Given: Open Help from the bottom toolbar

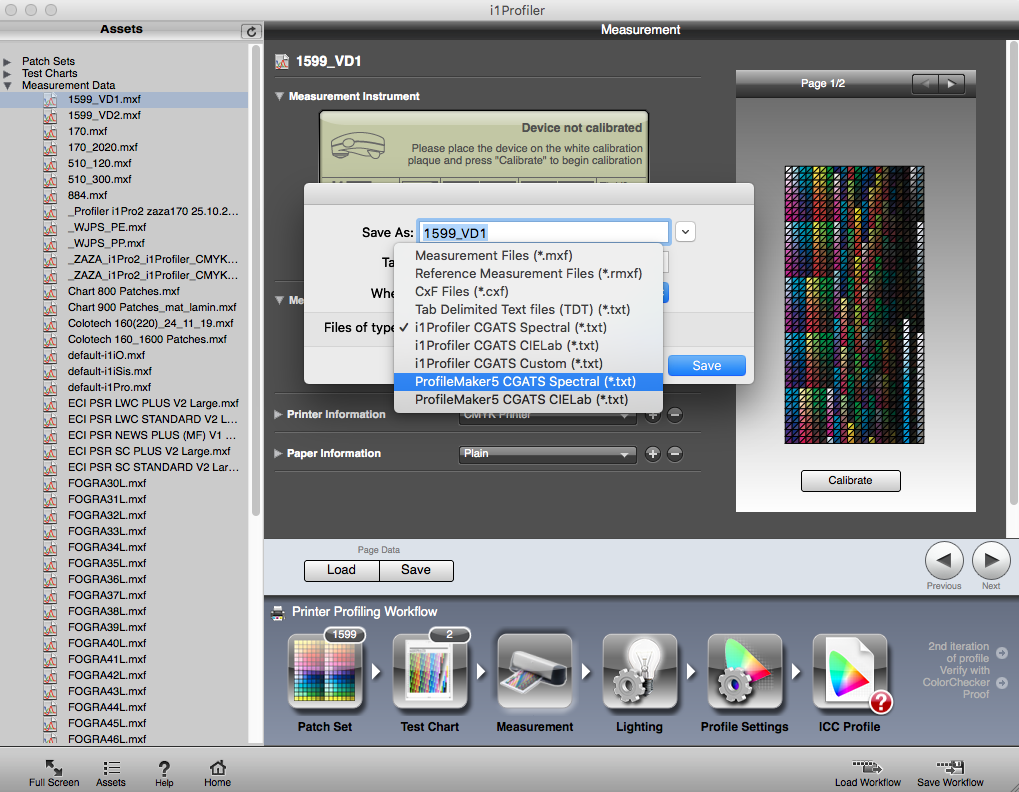Looking at the screenshot, I should click(164, 768).
